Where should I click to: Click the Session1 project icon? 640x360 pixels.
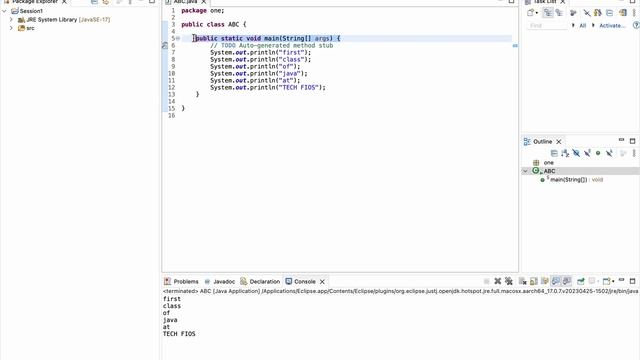(x=15, y=11)
